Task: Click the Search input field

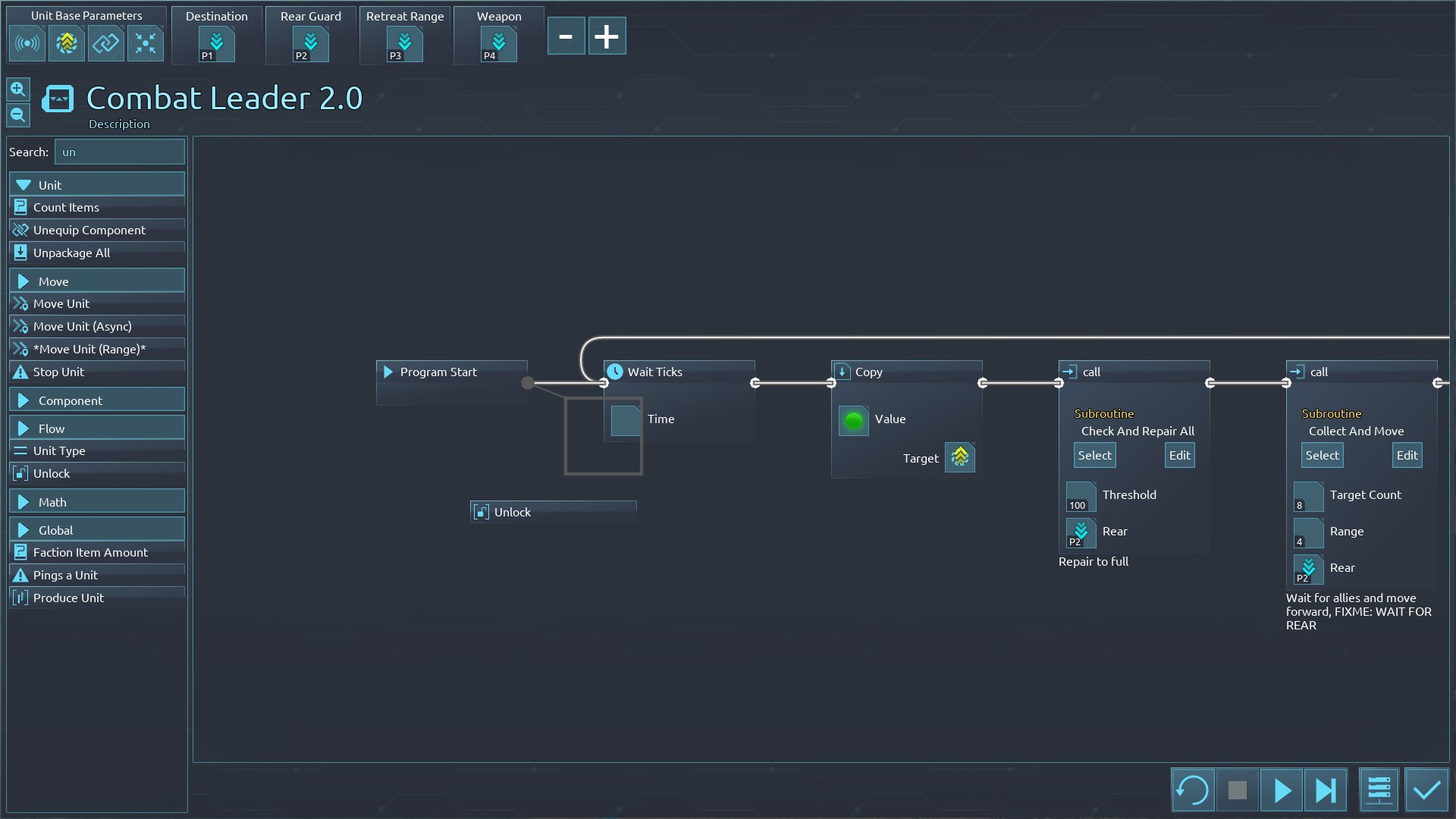Action: (x=120, y=152)
